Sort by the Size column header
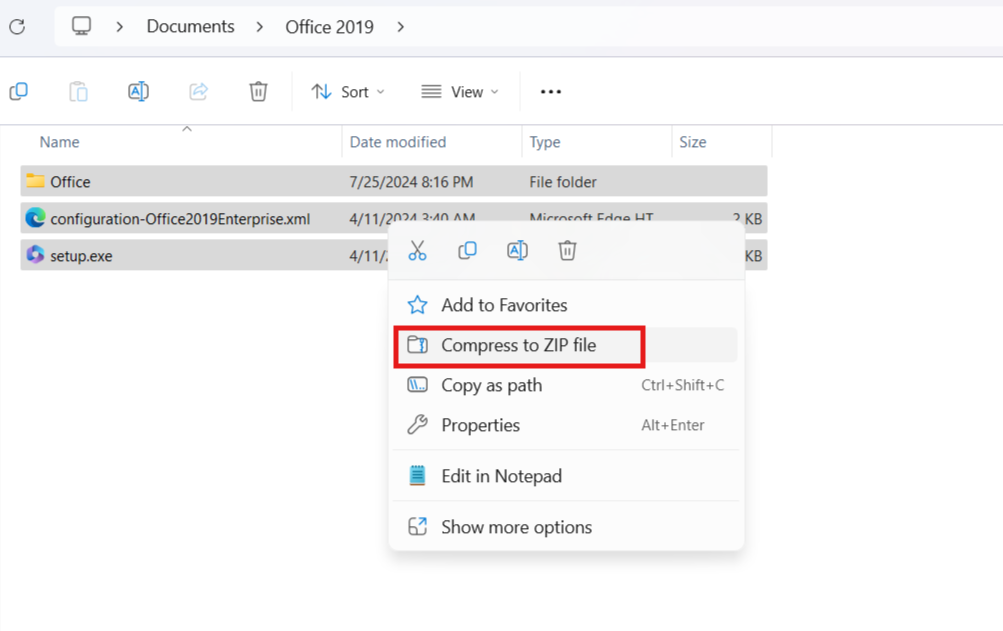 [692, 142]
